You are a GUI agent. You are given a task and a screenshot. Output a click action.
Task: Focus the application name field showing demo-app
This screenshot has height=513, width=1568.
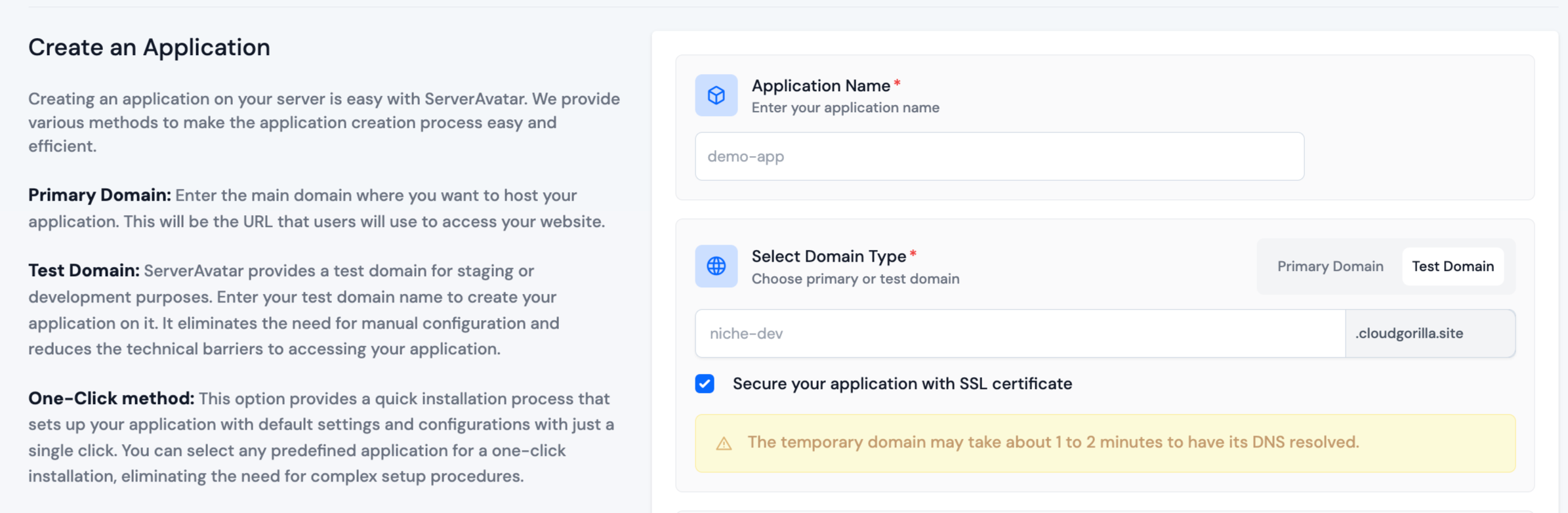tap(999, 156)
